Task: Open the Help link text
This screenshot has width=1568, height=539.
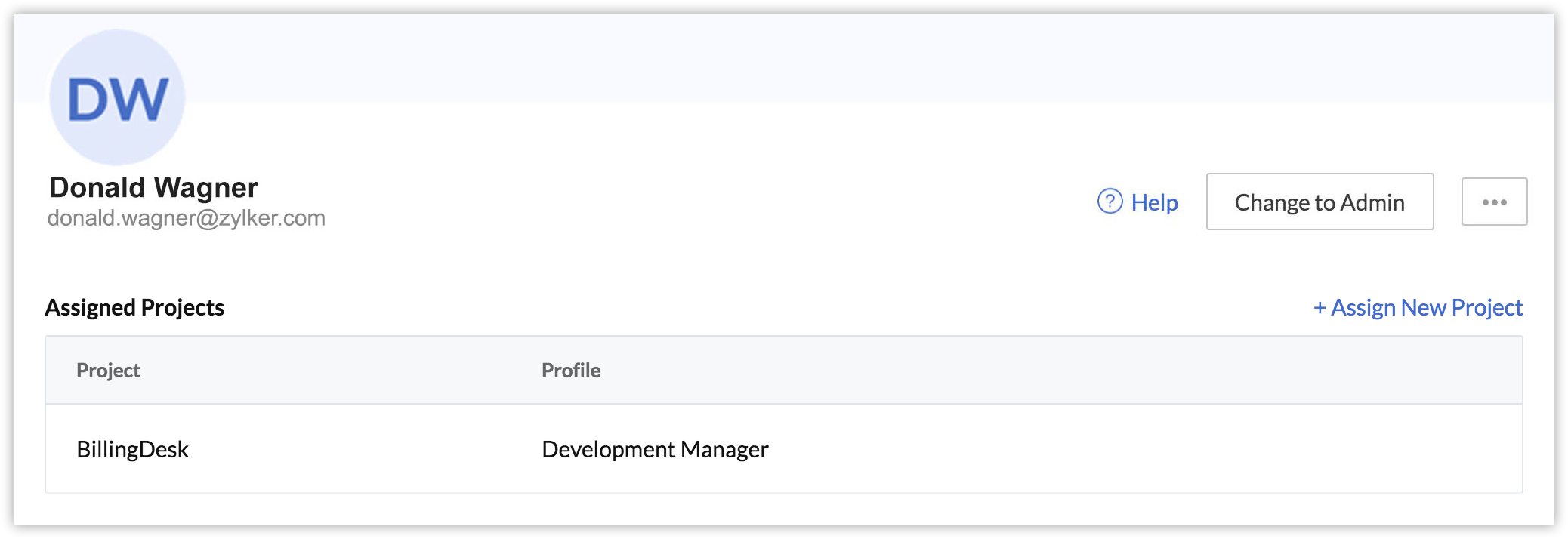Action: tap(1154, 202)
